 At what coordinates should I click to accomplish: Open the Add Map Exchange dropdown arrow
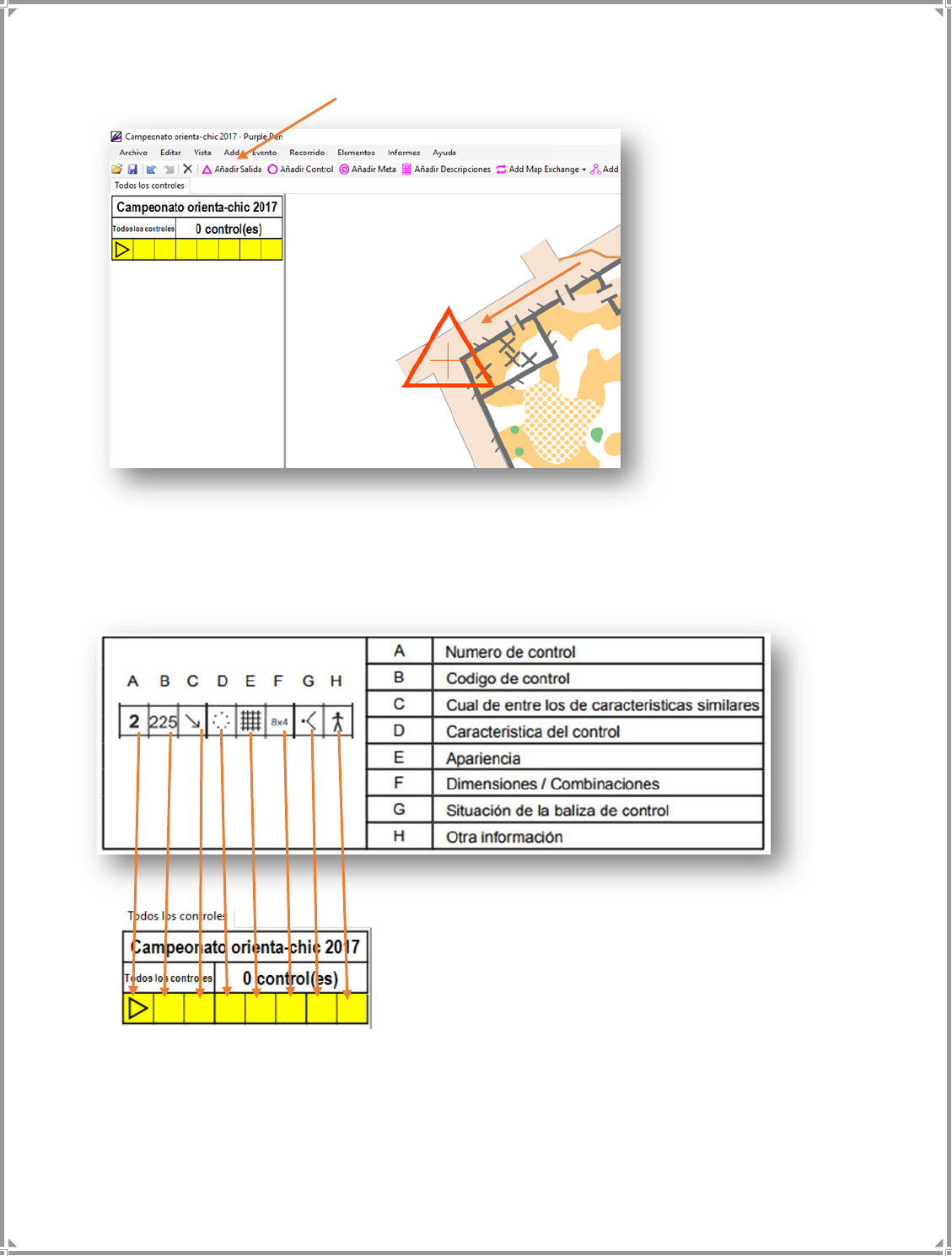[x=584, y=170]
